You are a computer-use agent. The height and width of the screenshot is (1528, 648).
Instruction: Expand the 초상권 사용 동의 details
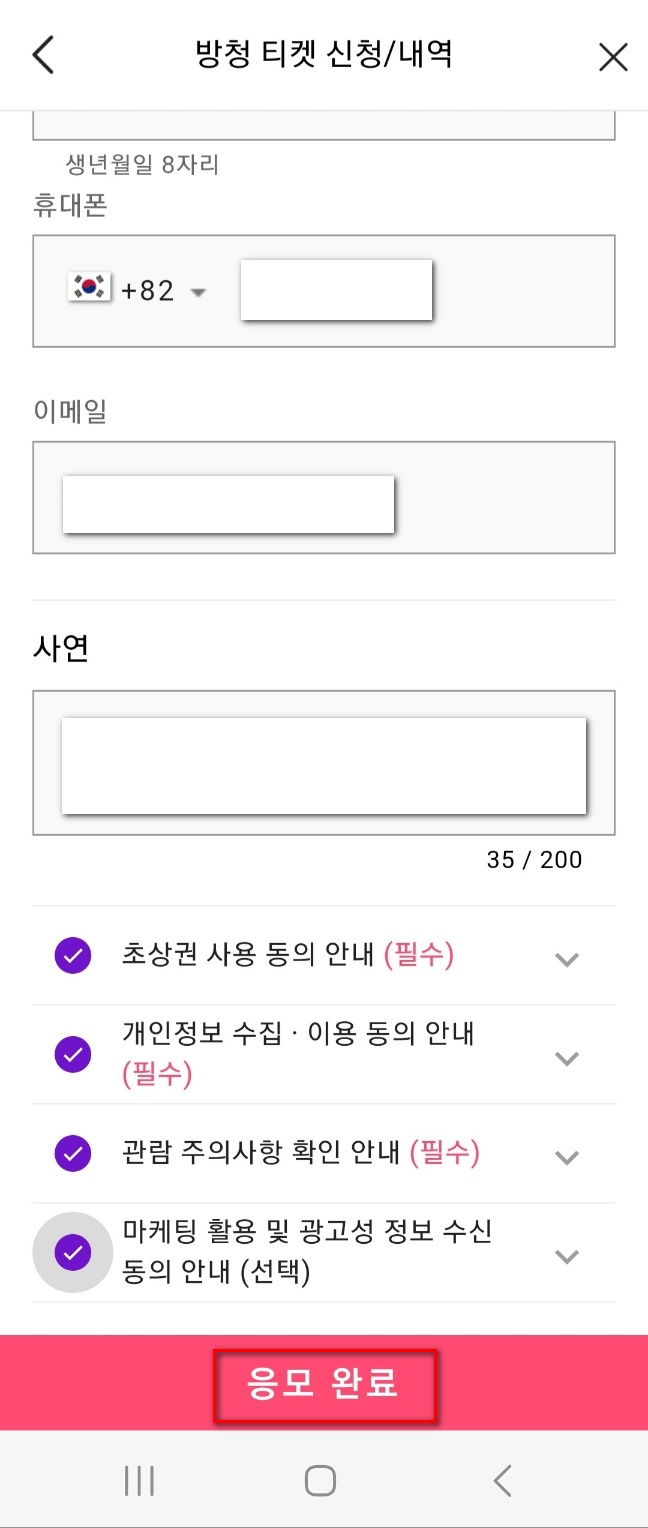pyautogui.click(x=567, y=959)
